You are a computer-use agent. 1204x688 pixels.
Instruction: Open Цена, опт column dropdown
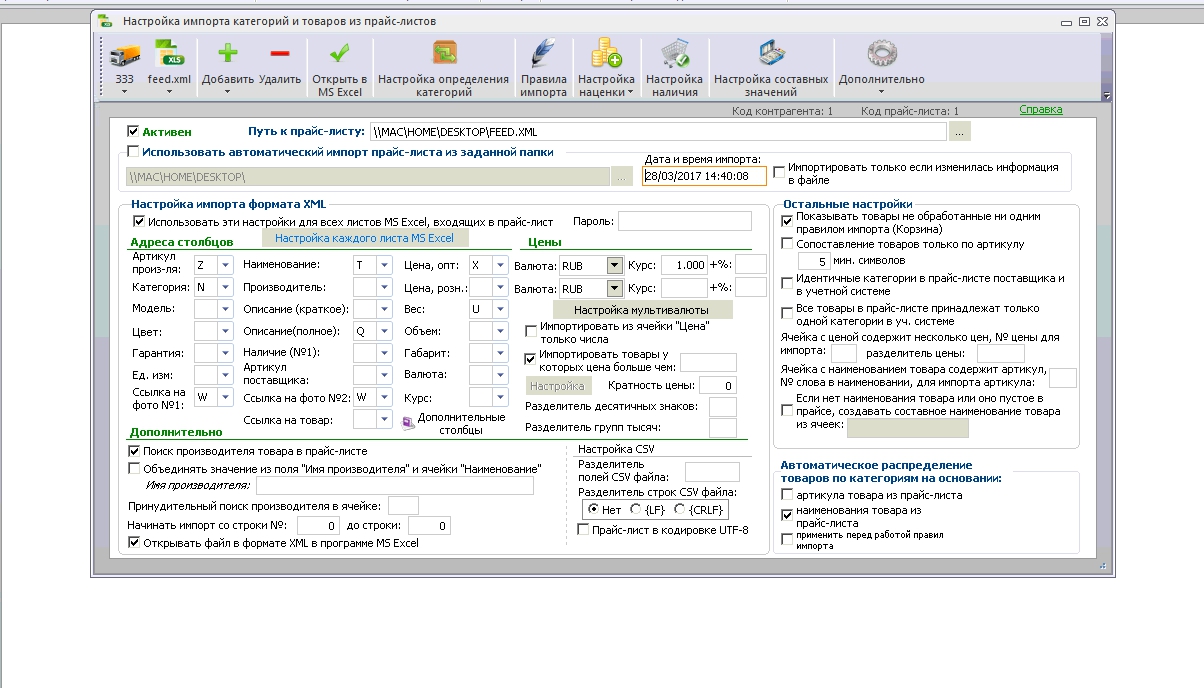click(501, 265)
